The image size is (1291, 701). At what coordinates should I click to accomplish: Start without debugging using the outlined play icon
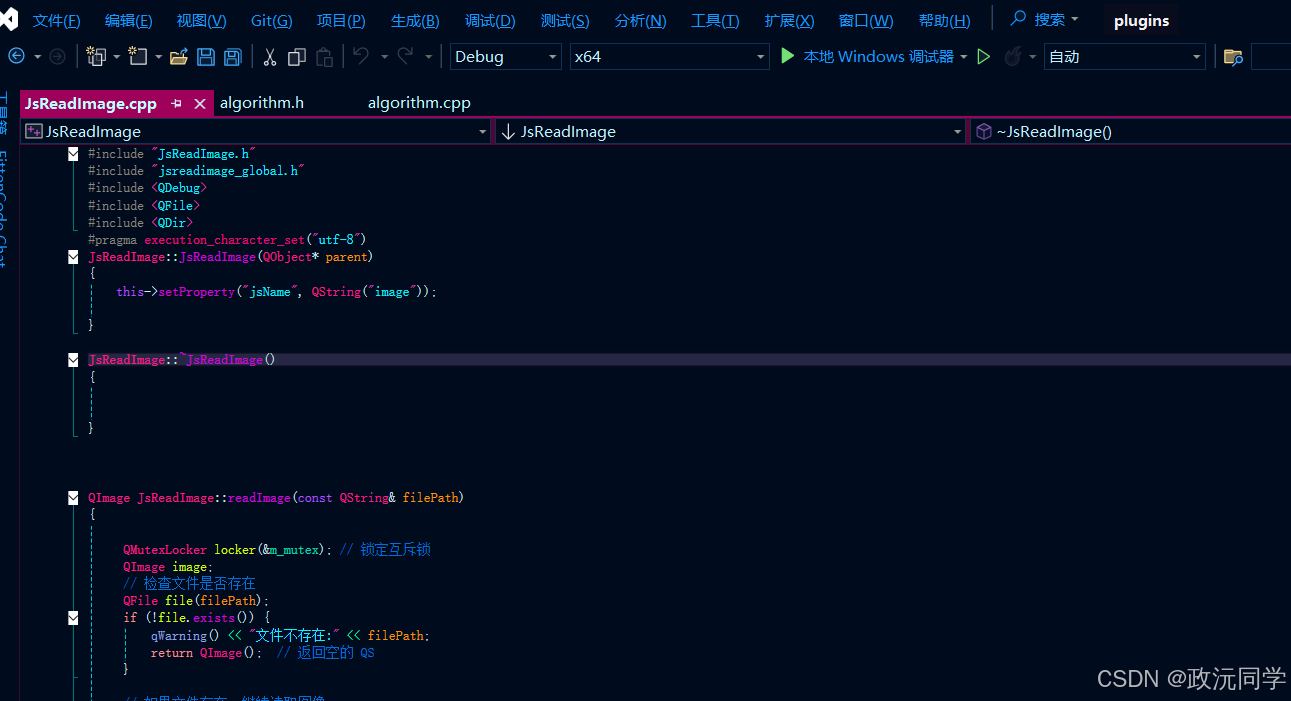tap(984, 57)
